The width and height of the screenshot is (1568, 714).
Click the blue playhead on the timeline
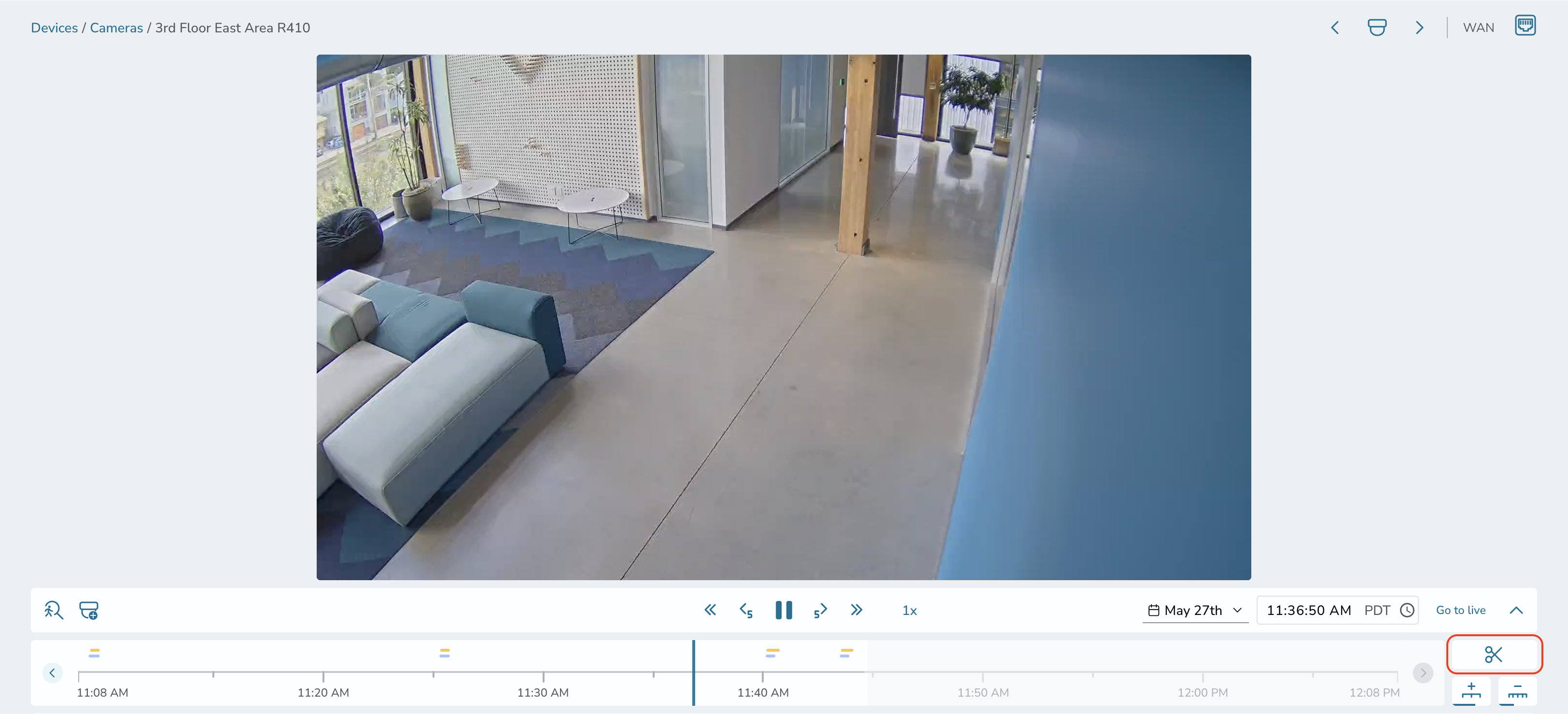693,672
